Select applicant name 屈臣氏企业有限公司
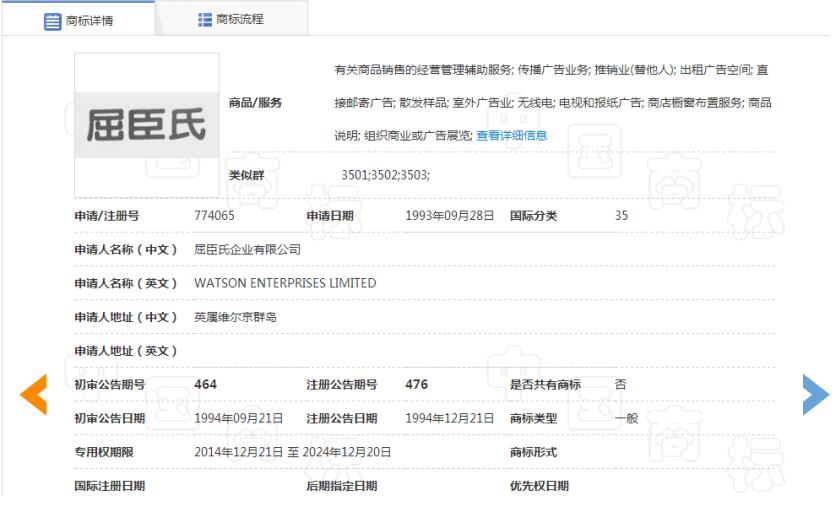 pyautogui.click(x=247, y=249)
